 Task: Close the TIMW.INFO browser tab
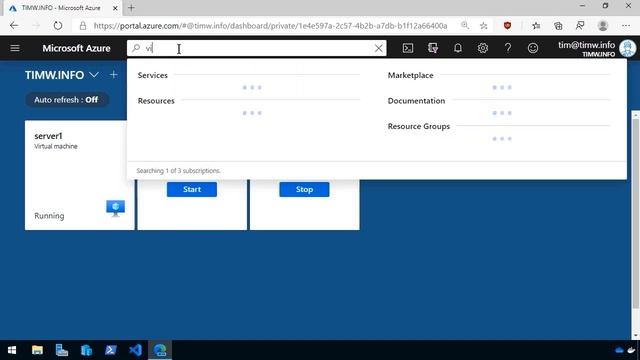pyautogui.click(x=115, y=8)
